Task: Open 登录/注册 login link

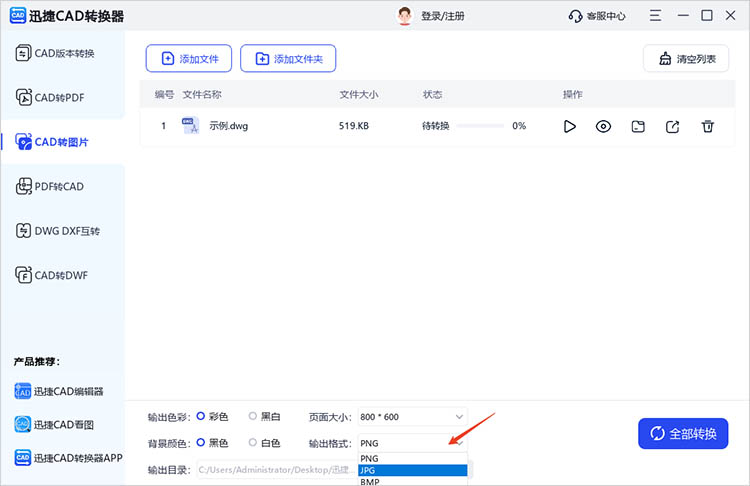Action: coord(442,16)
